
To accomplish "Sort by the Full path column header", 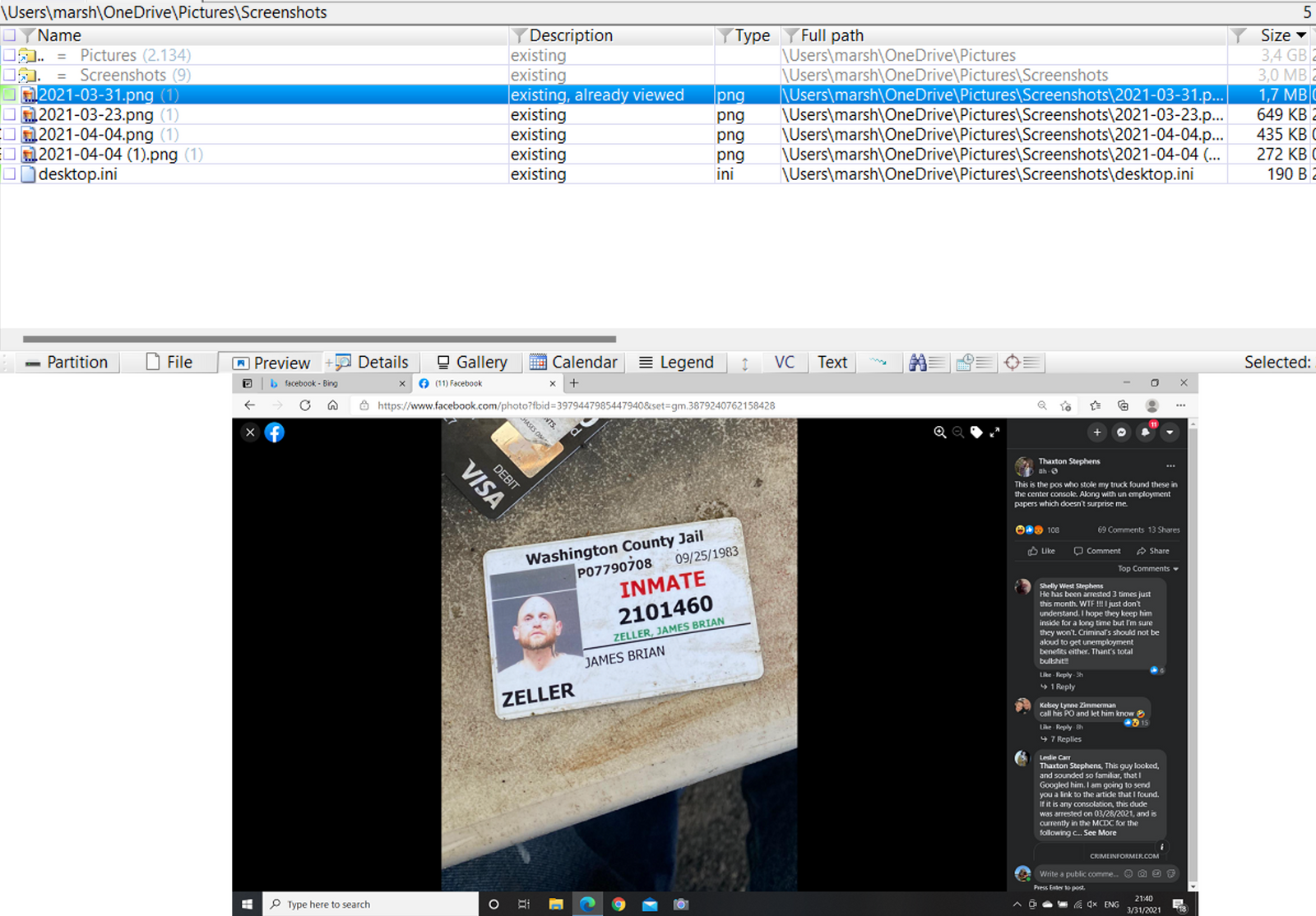I will coord(832,35).
